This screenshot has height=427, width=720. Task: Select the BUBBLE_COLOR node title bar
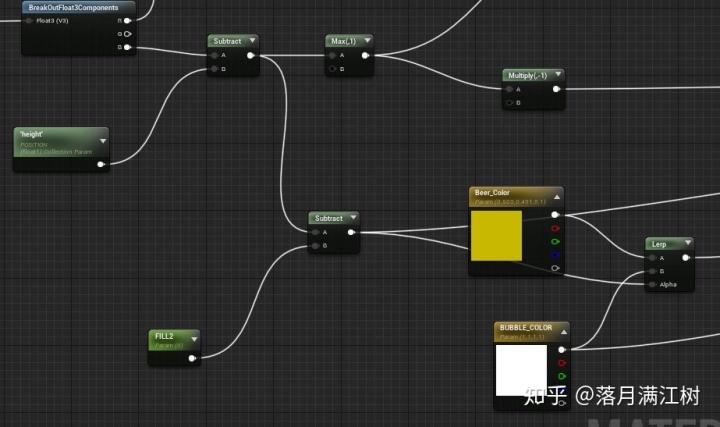532,331
